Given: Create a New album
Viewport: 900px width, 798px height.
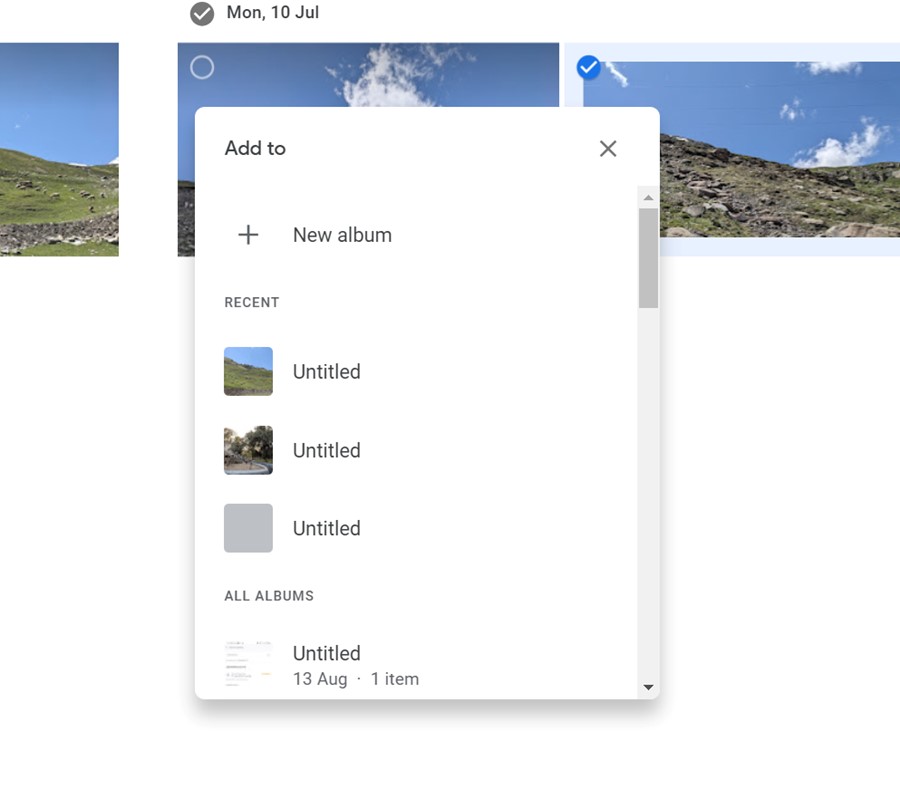Looking at the screenshot, I should coord(341,234).
